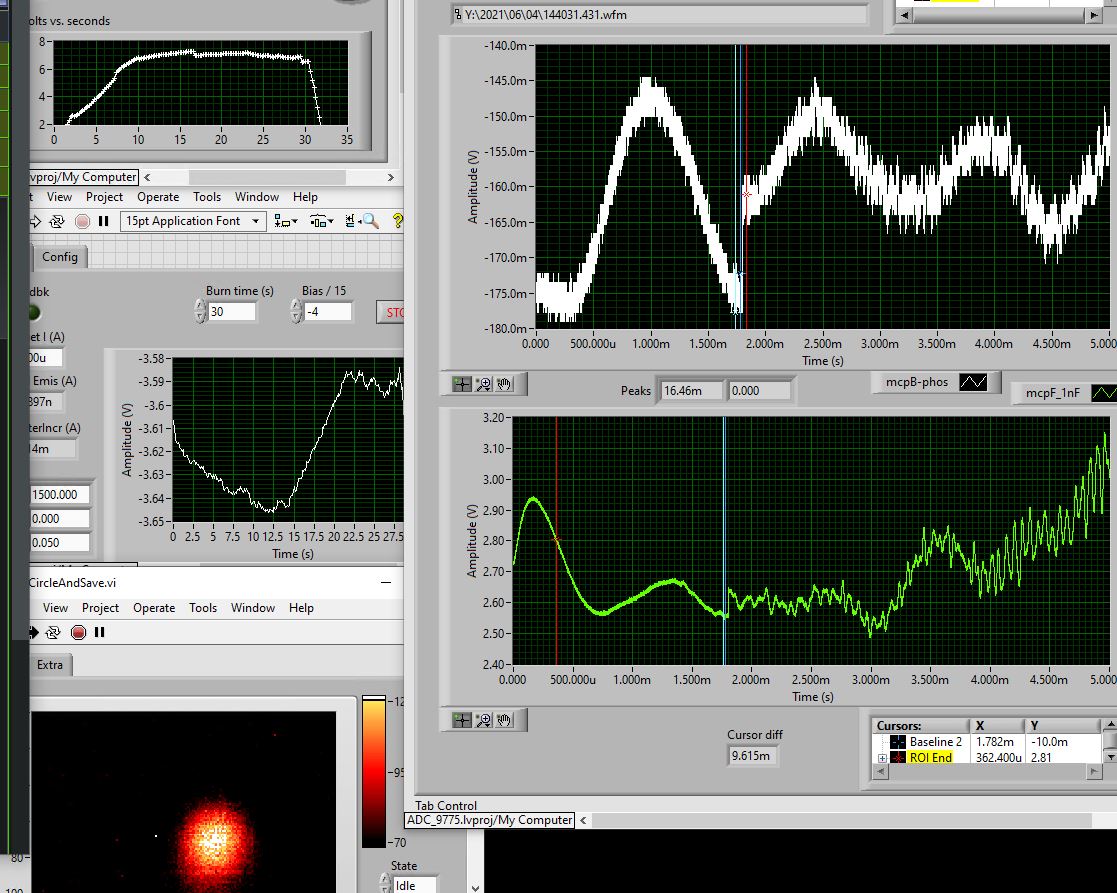
Task: Open Operate menu in upper LabVIEW window
Action: click(x=158, y=197)
